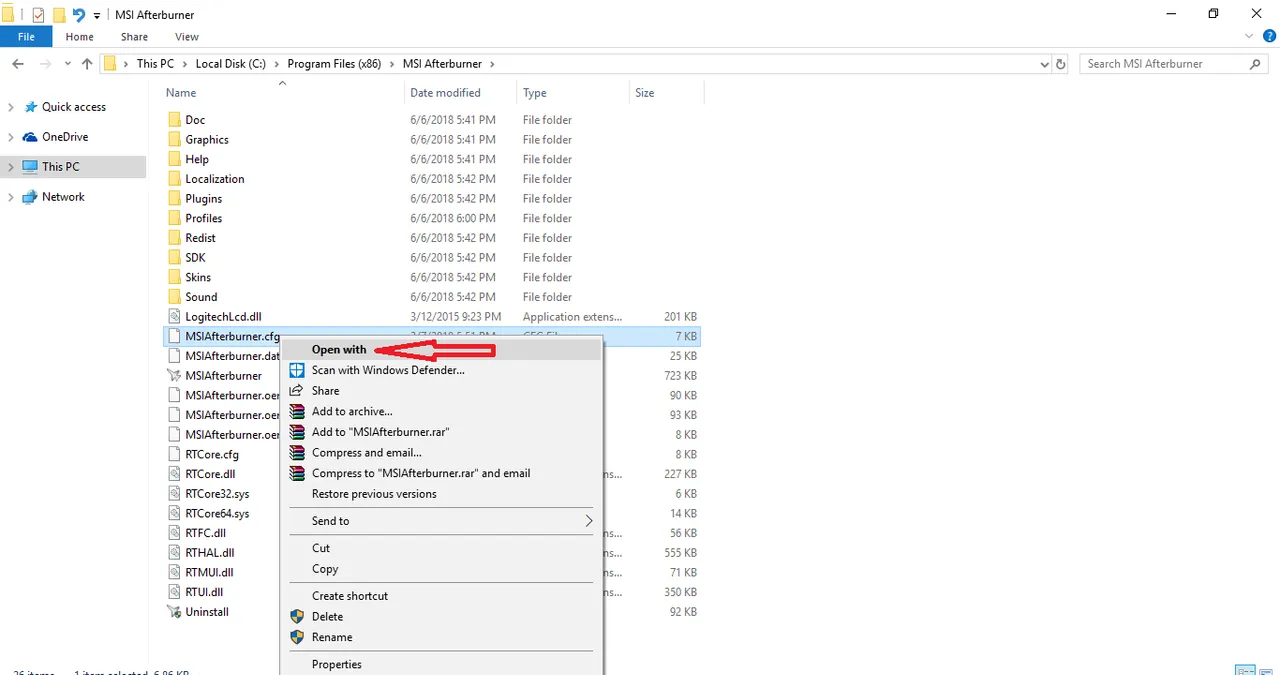Switch to the Share ribbon tab
The image size is (1280, 675).
coord(134,37)
